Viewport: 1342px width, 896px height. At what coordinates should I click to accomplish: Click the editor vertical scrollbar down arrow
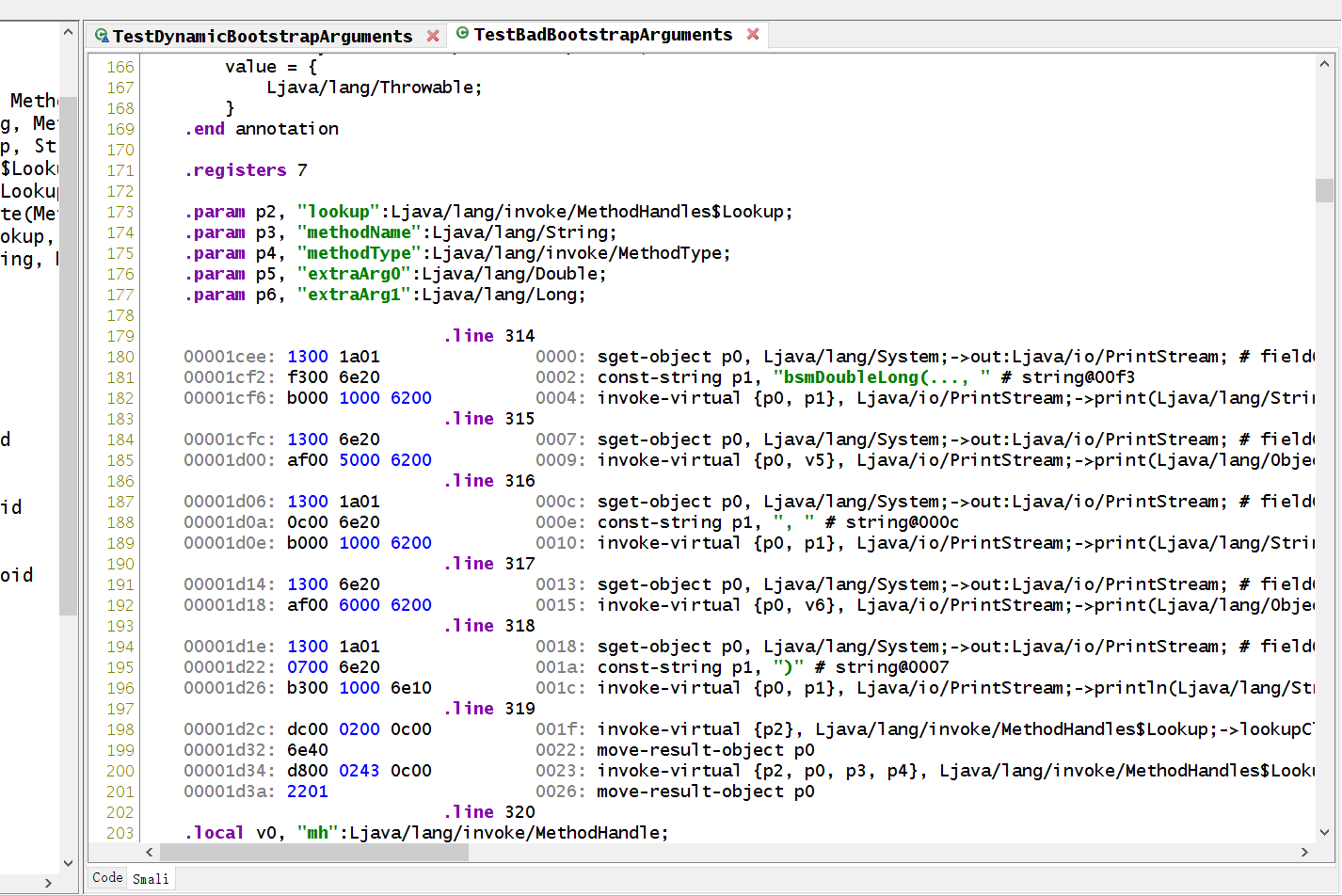[x=1324, y=832]
